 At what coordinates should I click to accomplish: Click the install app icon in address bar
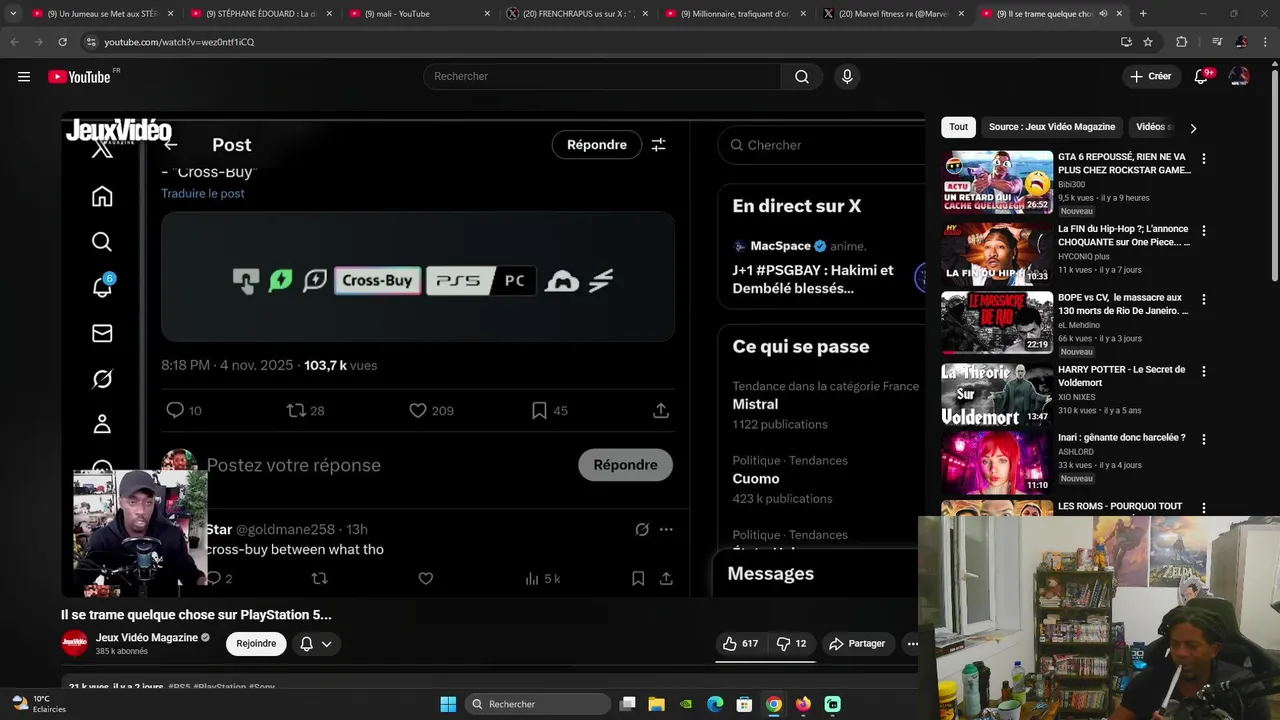tap(1126, 42)
